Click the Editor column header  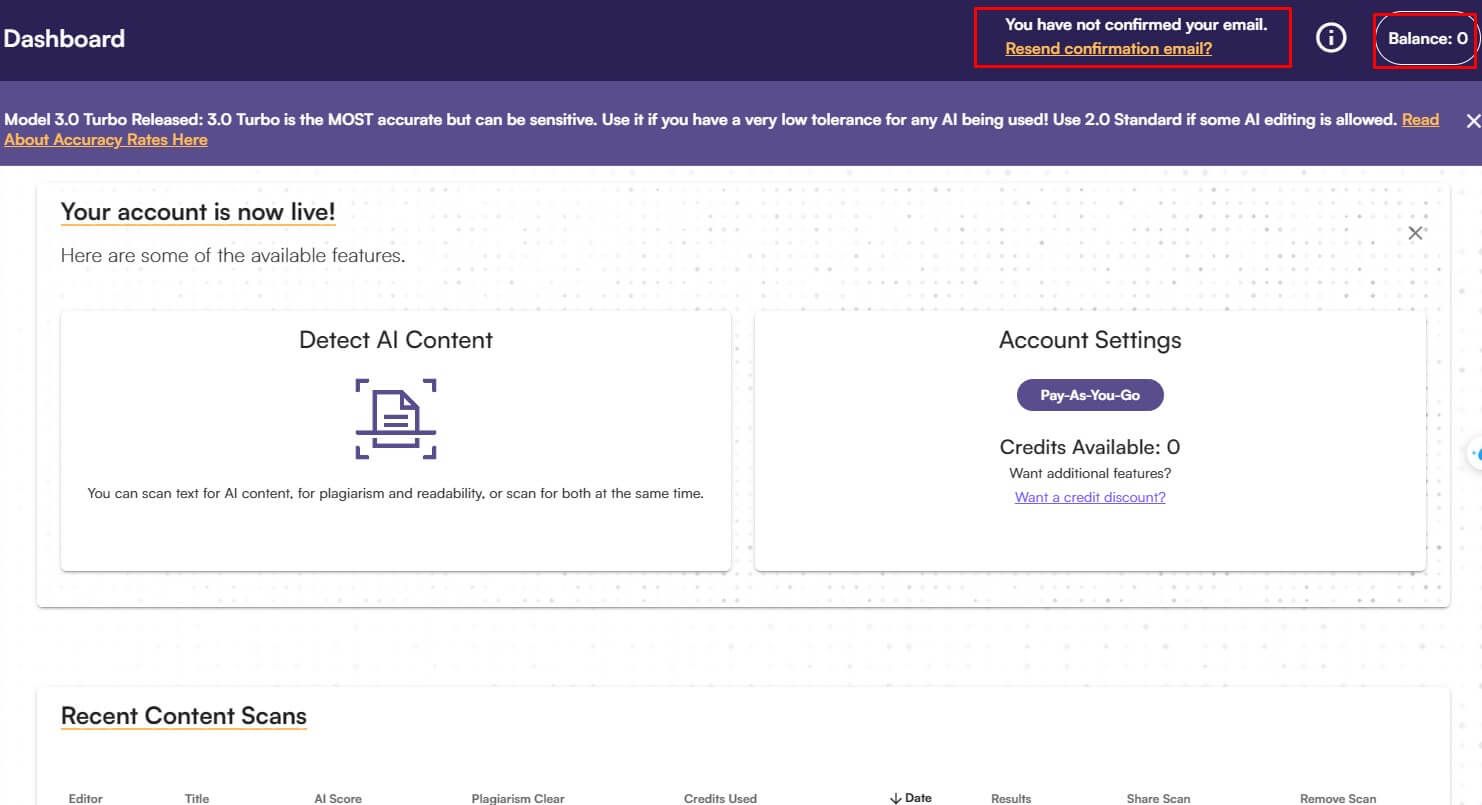pyautogui.click(x=86, y=798)
